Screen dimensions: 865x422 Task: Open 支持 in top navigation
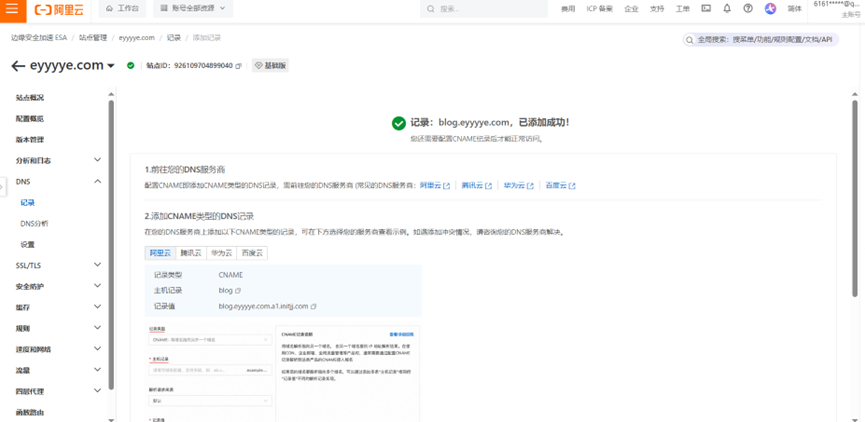pyautogui.click(x=657, y=9)
